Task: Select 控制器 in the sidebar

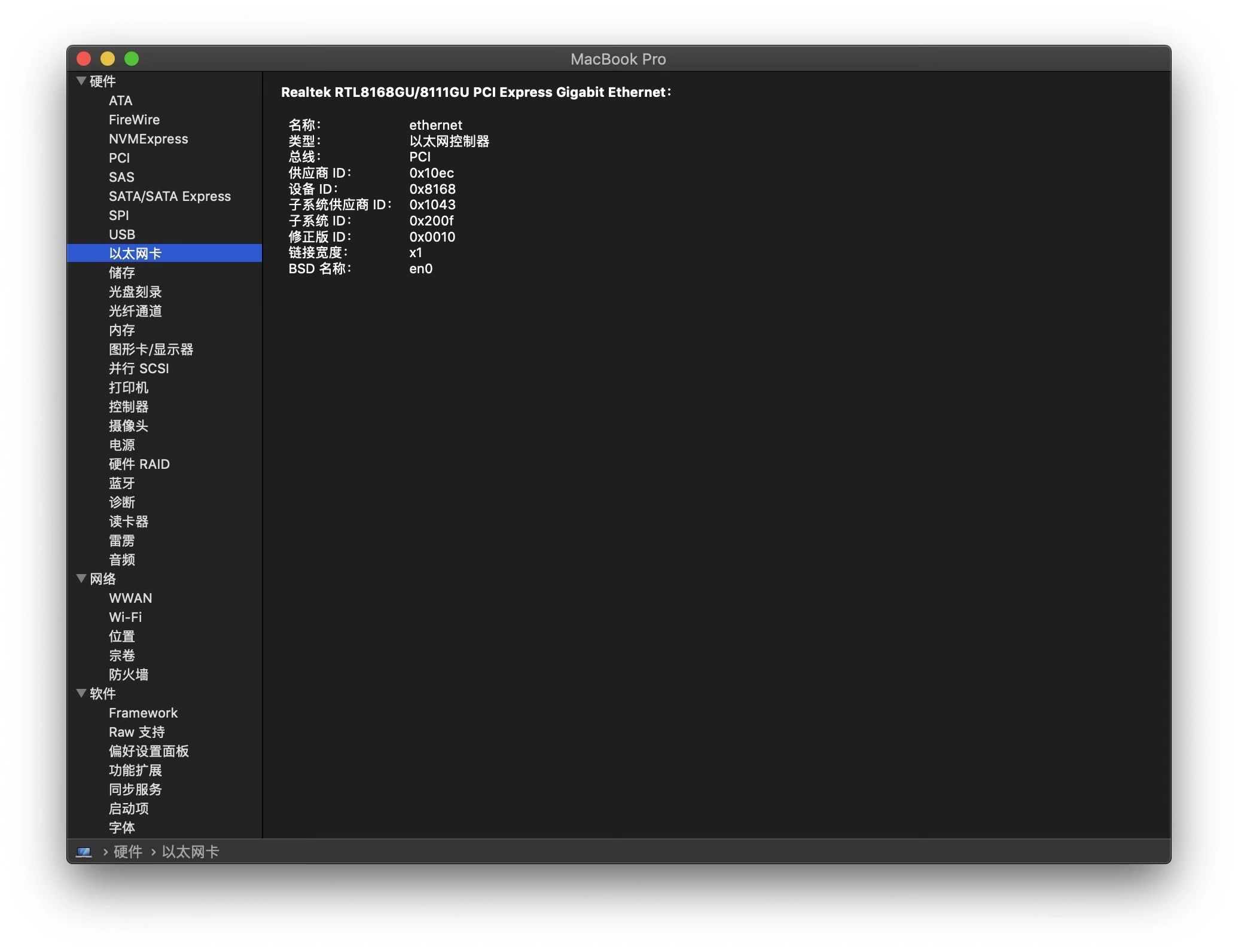Action: coord(129,407)
